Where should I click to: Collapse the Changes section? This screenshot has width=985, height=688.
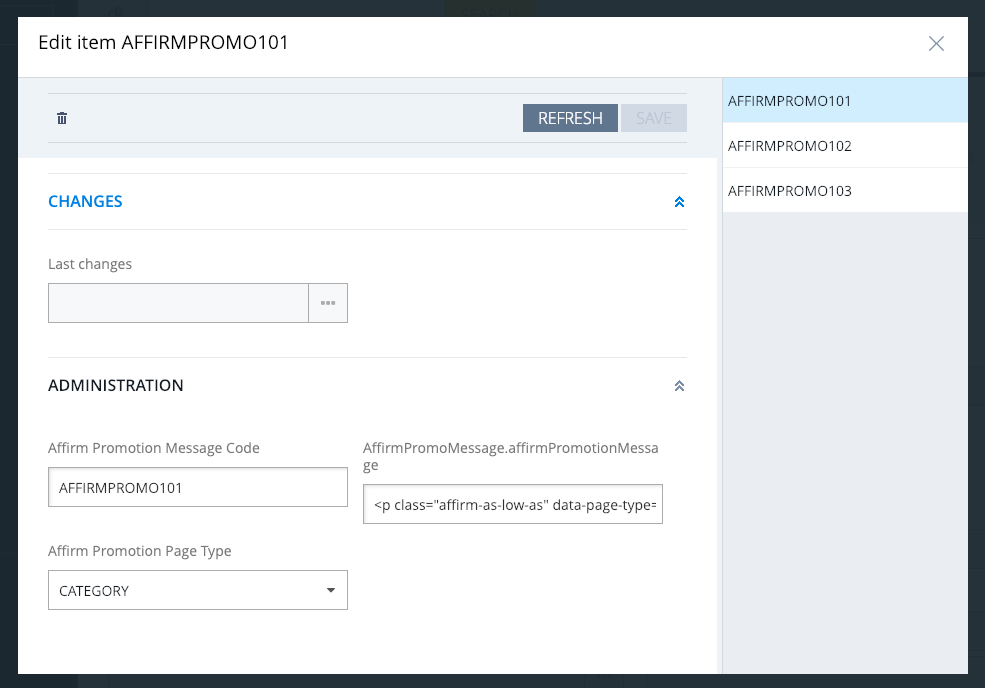tap(679, 202)
